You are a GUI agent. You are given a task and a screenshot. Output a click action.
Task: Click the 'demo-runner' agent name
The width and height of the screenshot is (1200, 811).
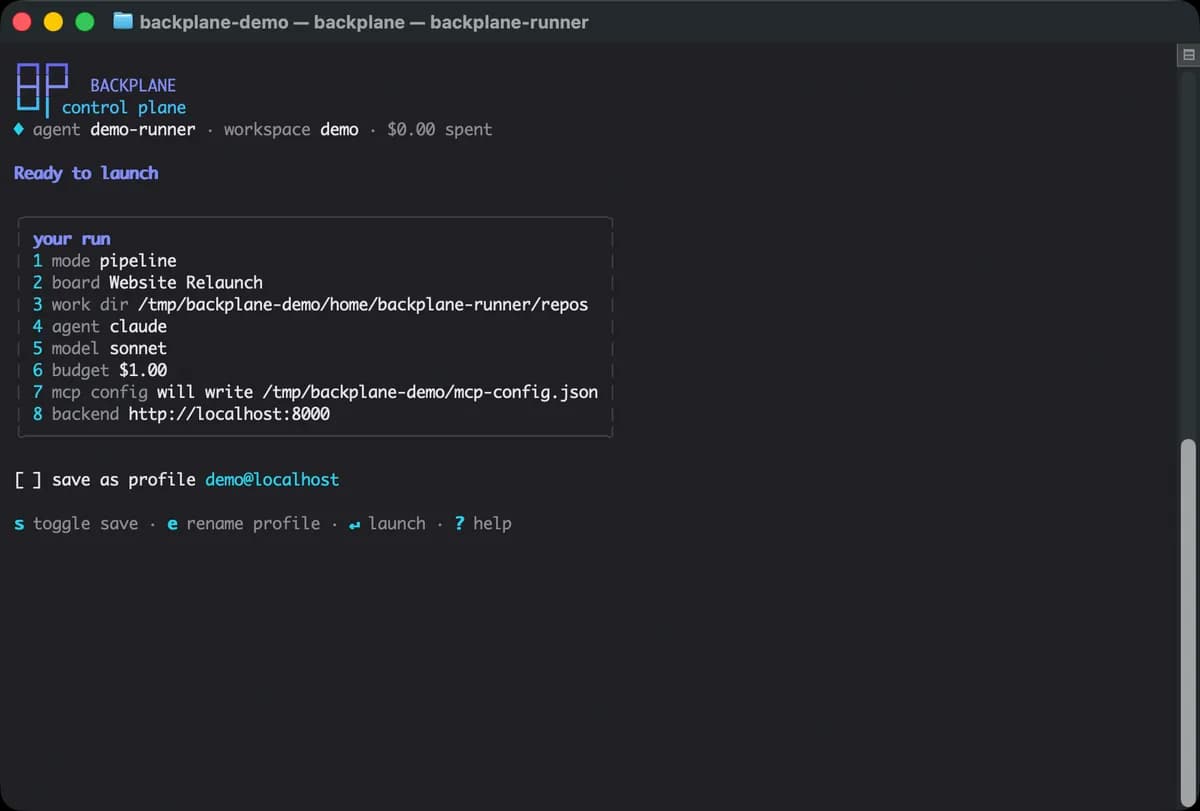tap(143, 129)
